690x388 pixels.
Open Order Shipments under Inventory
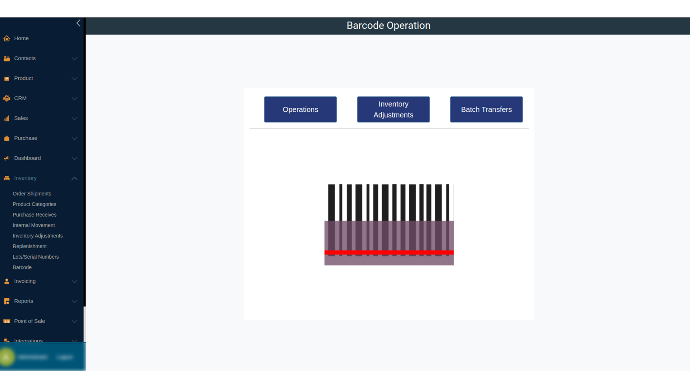(32, 194)
